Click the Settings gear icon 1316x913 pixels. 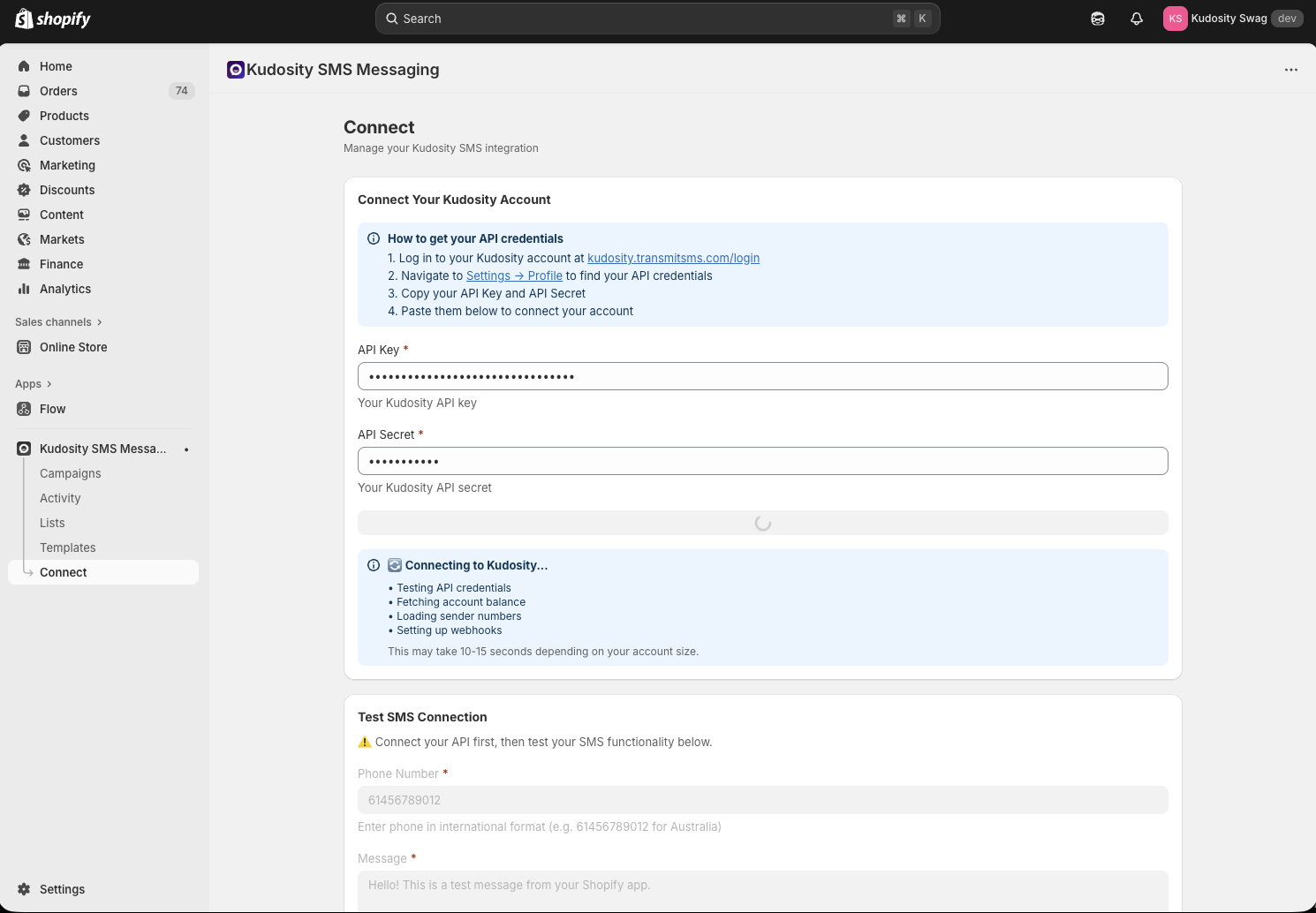click(24, 889)
